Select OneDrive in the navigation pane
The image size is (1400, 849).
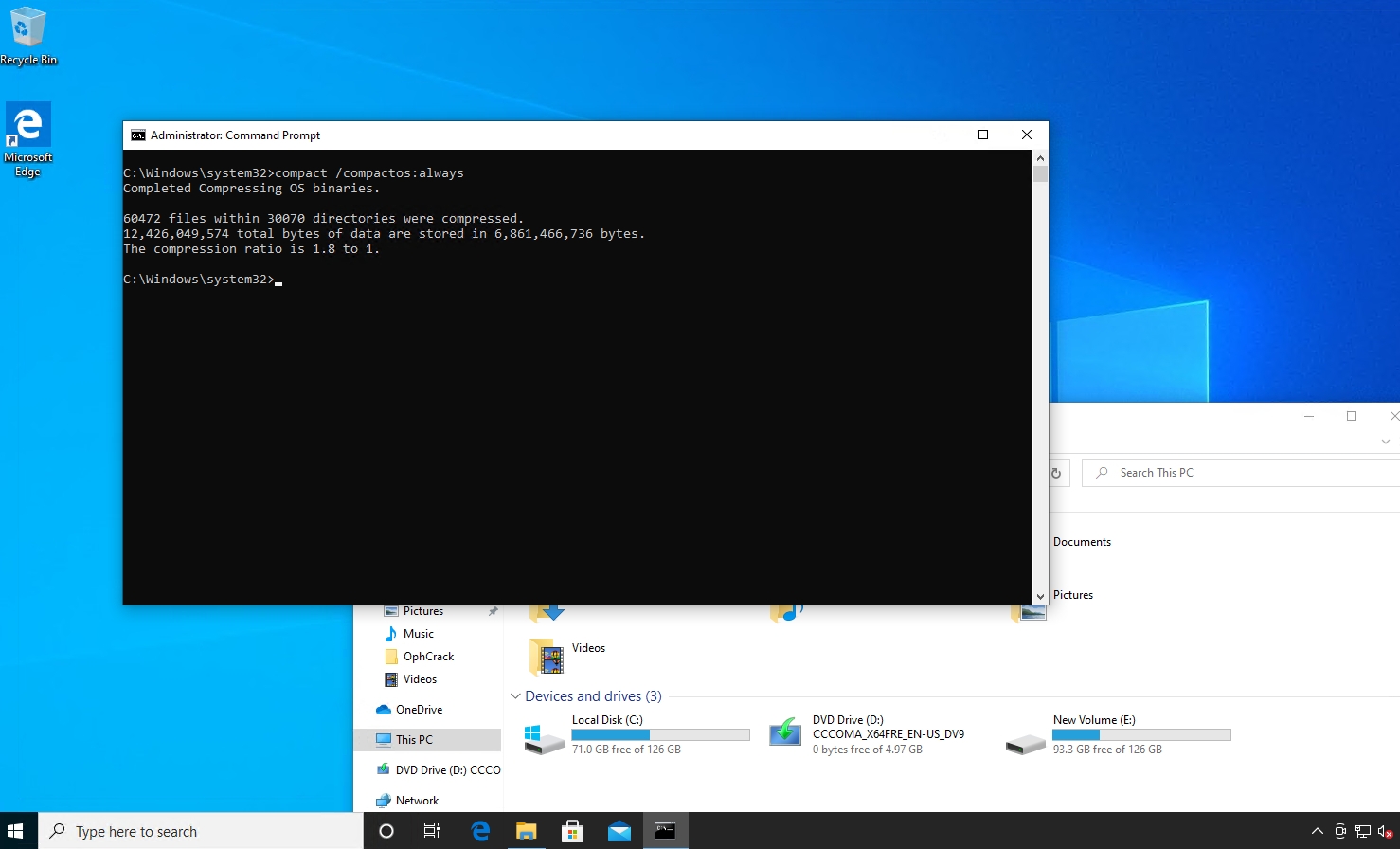419,710
